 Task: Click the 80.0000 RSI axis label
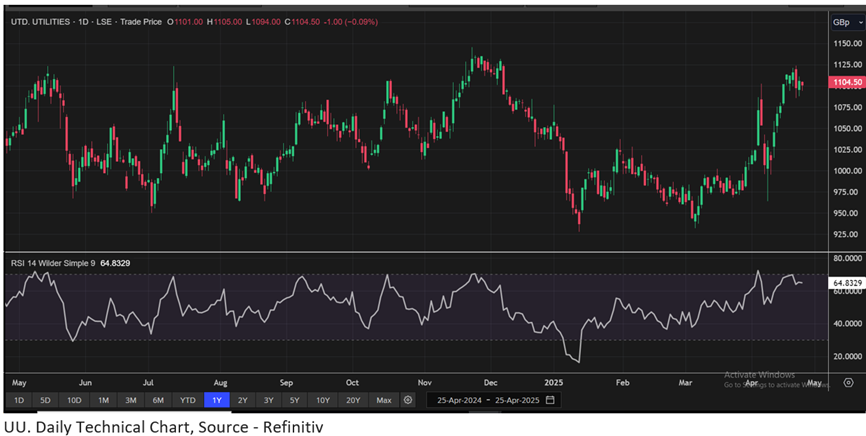pyautogui.click(x=847, y=259)
